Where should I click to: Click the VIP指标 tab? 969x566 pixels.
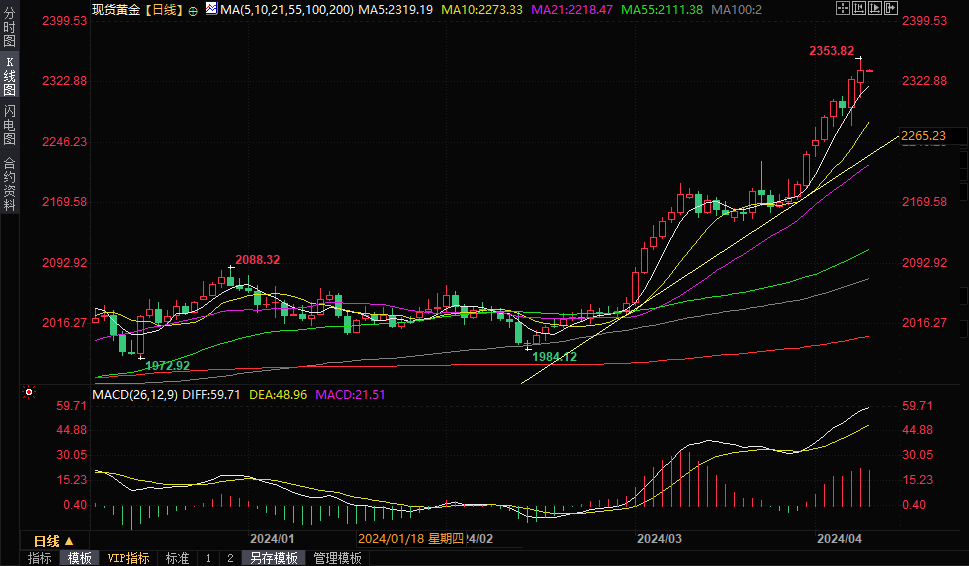(128, 558)
